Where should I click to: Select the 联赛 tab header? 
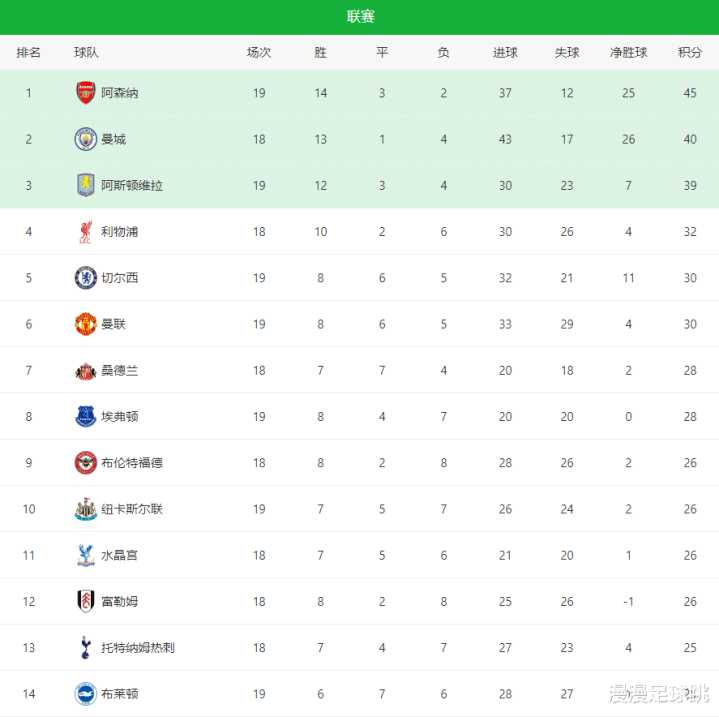[360, 17]
